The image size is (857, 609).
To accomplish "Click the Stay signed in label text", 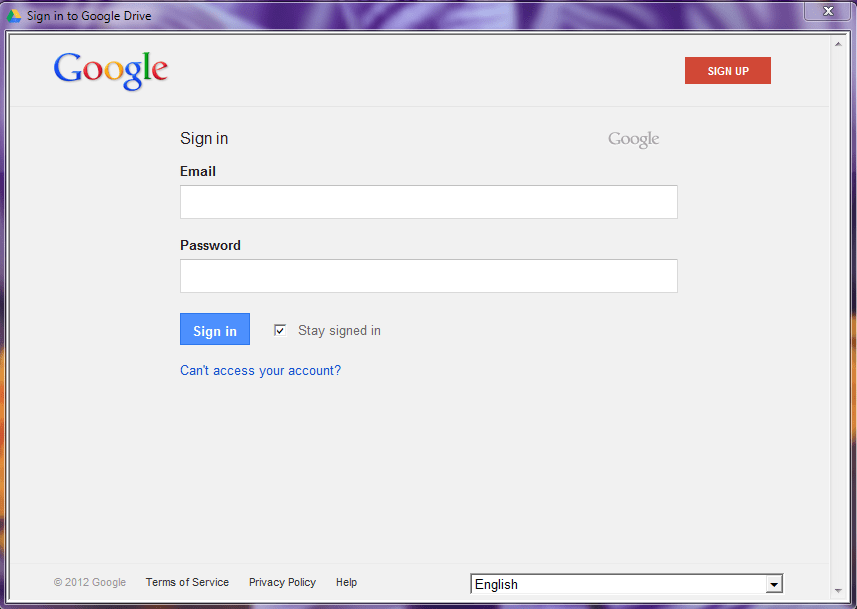I will click(339, 331).
